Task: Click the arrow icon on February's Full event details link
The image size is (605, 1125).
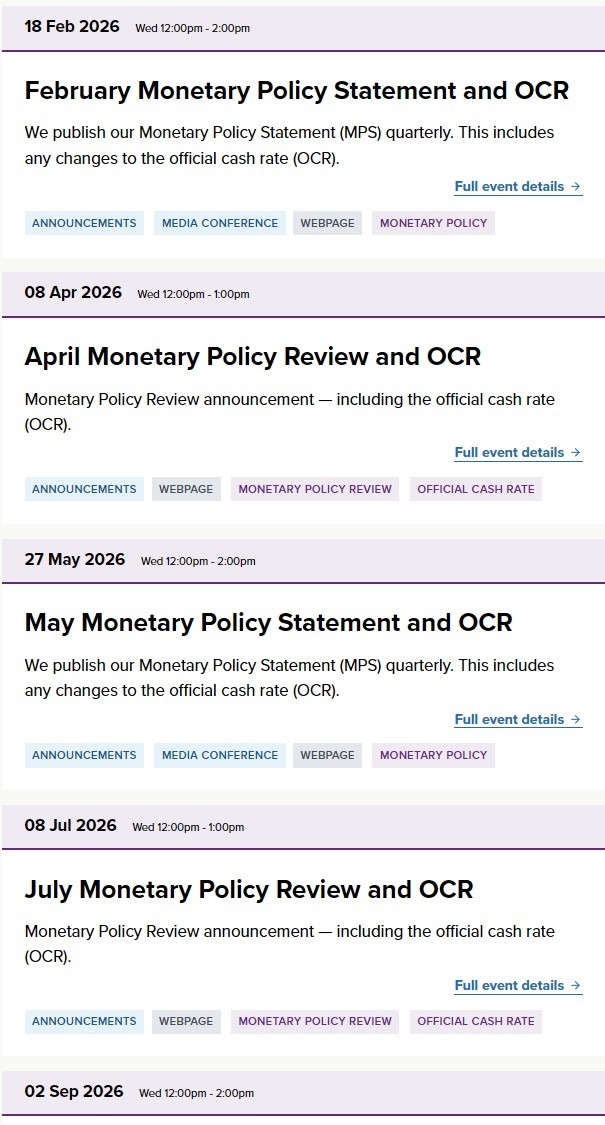Action: point(576,186)
